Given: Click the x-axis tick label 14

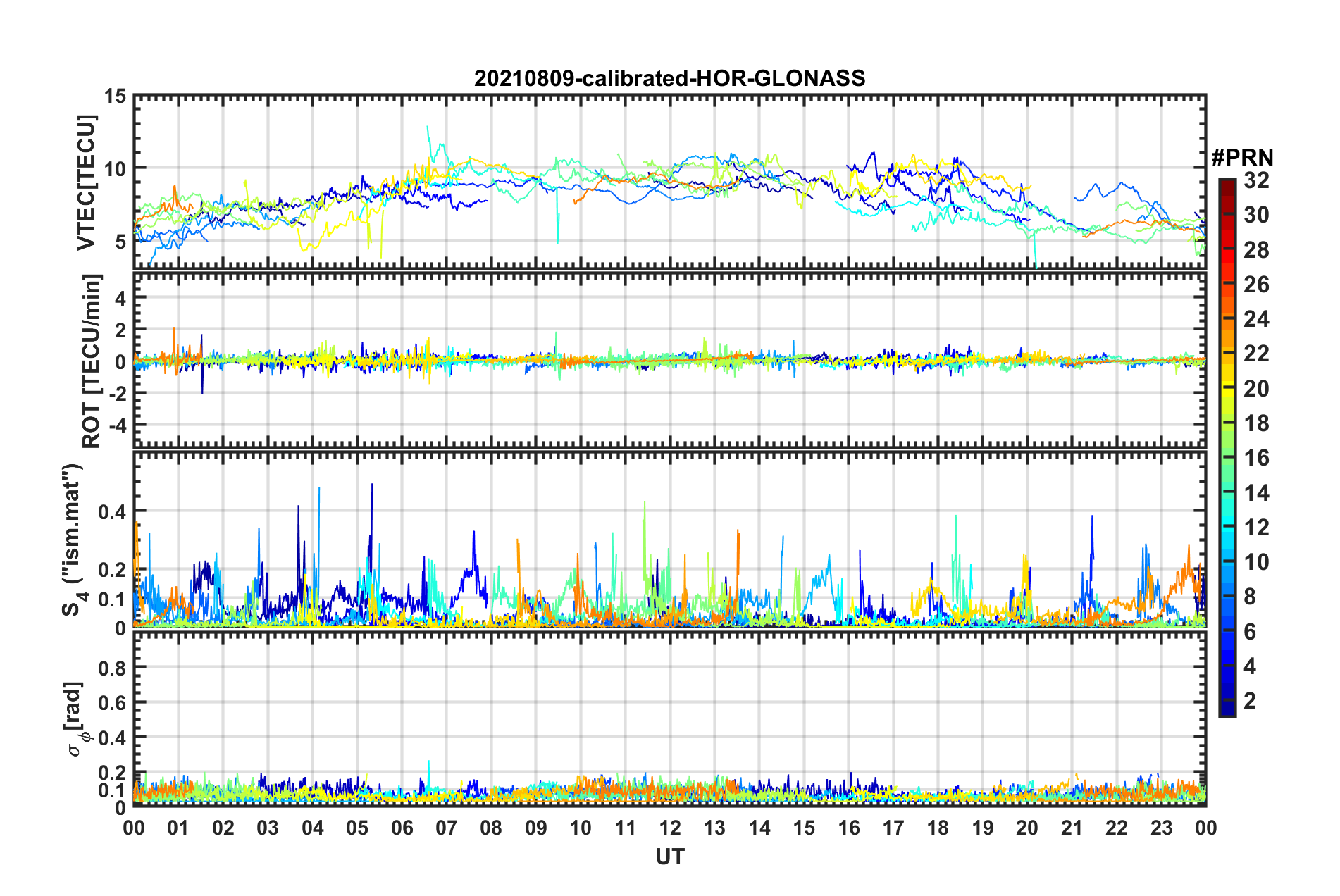Looking at the screenshot, I should click(x=759, y=828).
